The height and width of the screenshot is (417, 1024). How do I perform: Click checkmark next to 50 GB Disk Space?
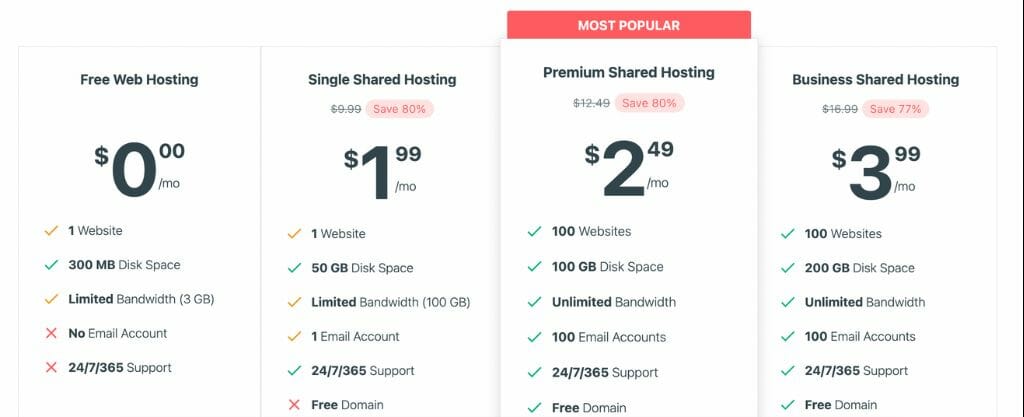[x=294, y=268]
